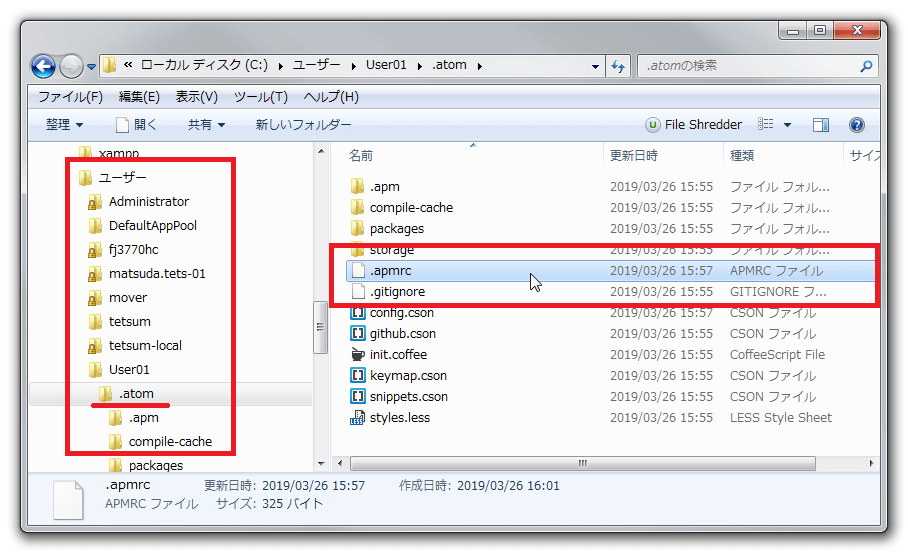Click the search magnifier icon
The height and width of the screenshot is (553, 908).
[866, 66]
